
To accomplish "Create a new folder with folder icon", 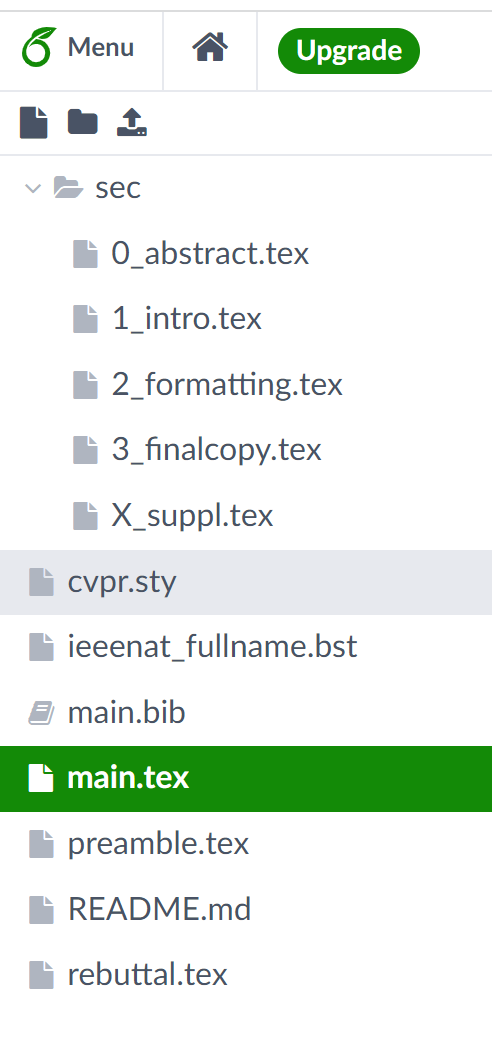I will click(83, 123).
